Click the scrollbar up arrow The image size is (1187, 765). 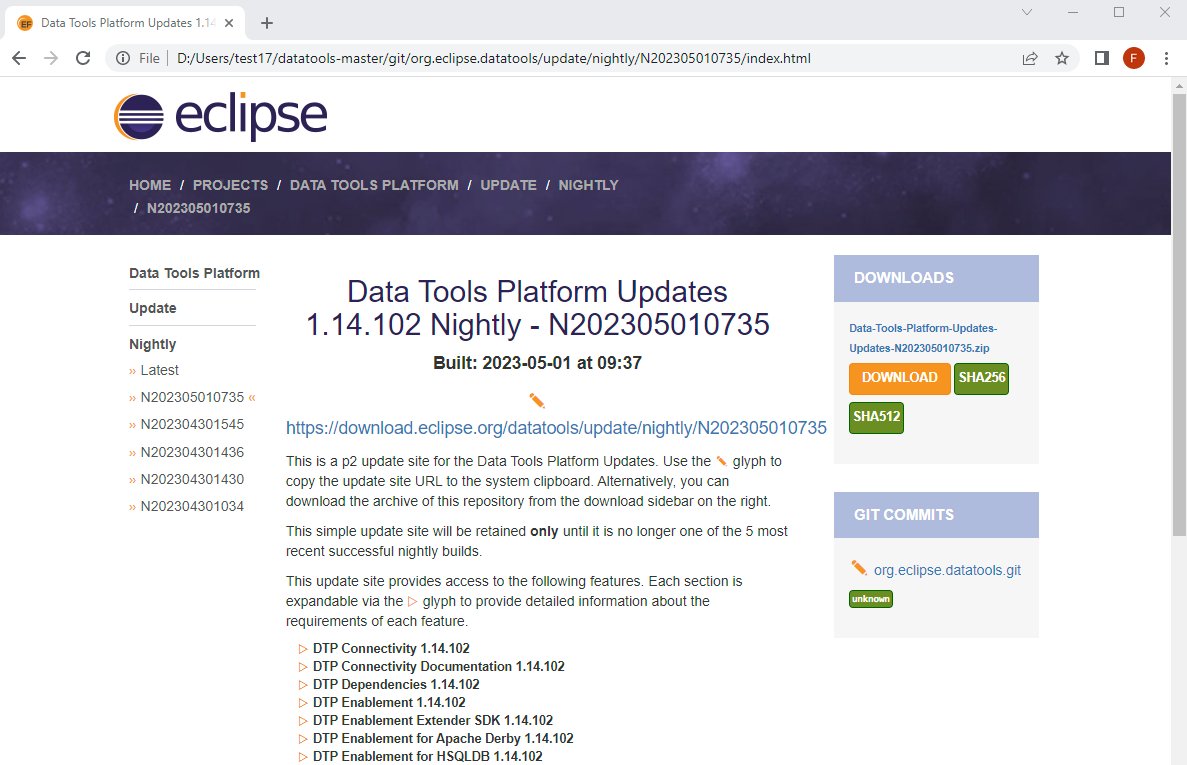[x=1179, y=85]
